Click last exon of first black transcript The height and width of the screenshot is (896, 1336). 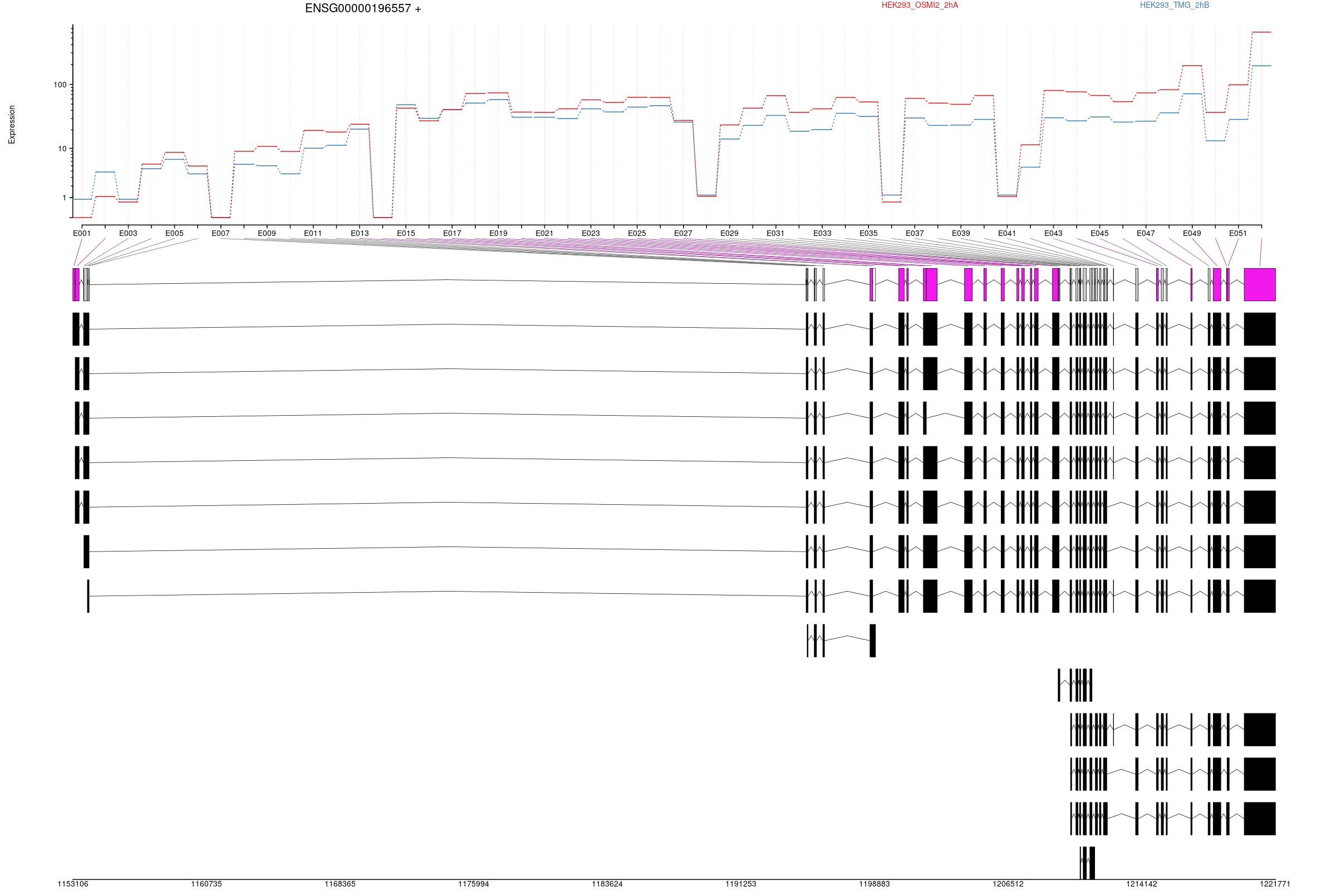tap(1260, 329)
